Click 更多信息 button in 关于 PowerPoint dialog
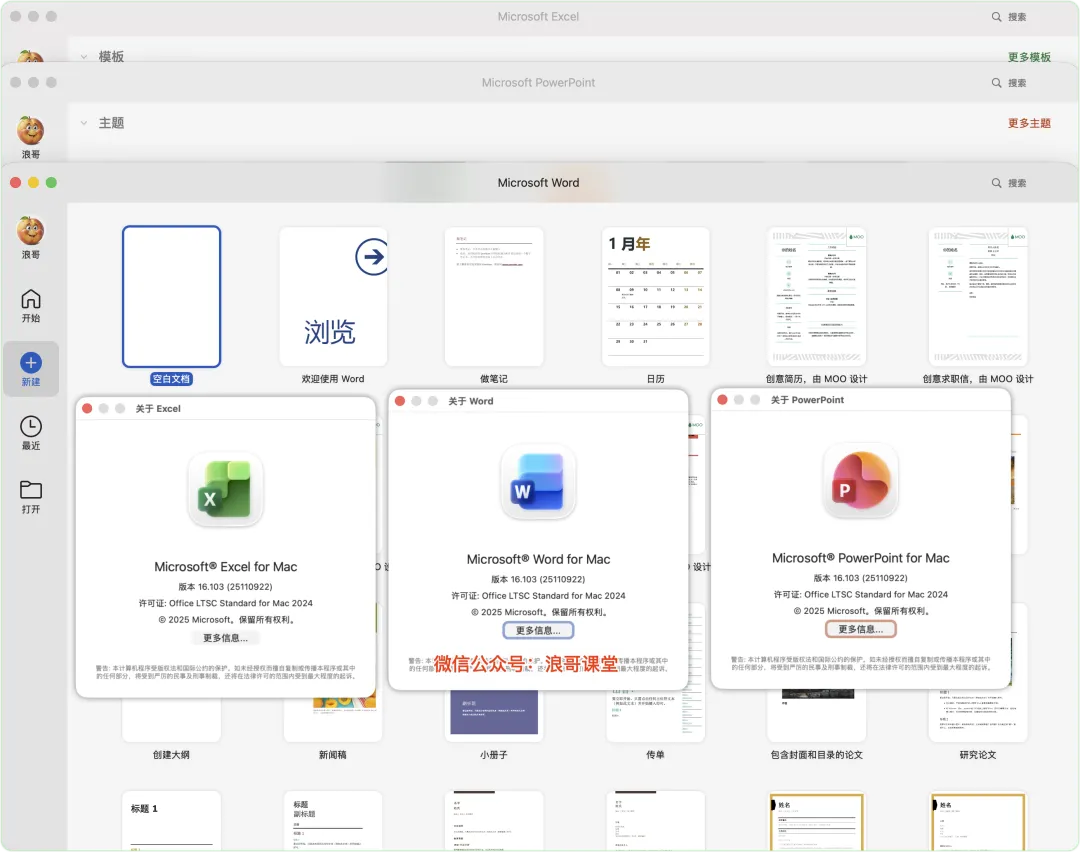The height and width of the screenshot is (852, 1080). 860,629
